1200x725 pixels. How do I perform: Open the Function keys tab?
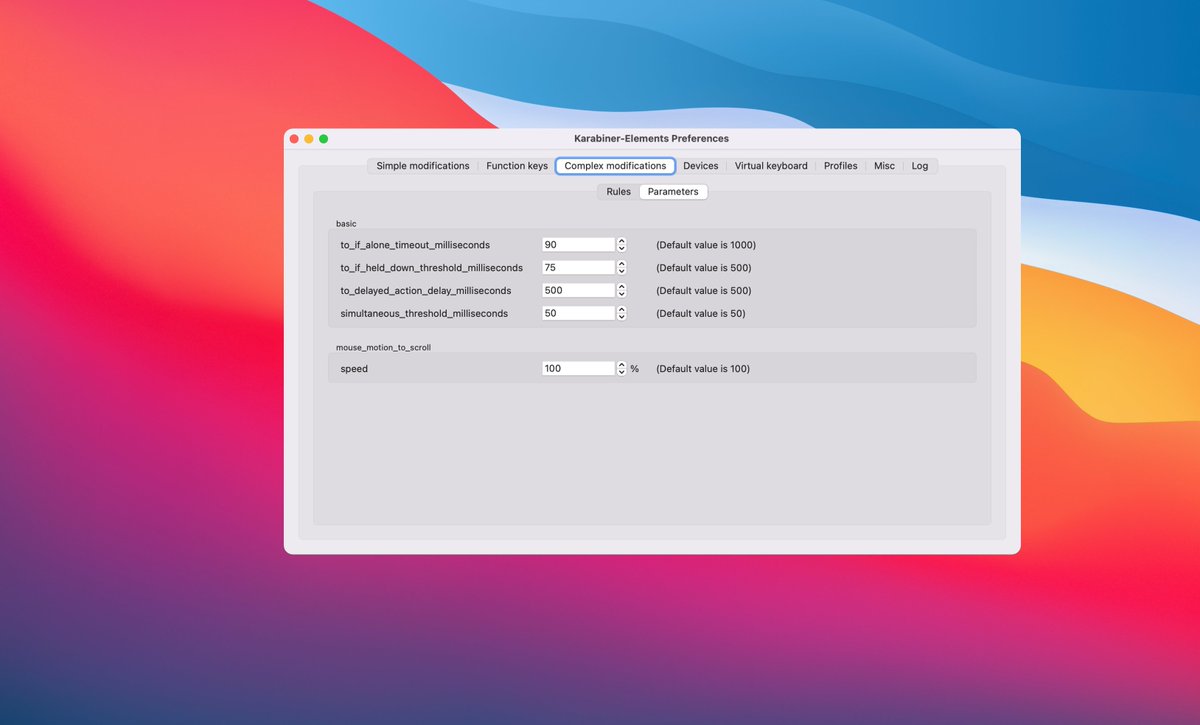[517, 166]
